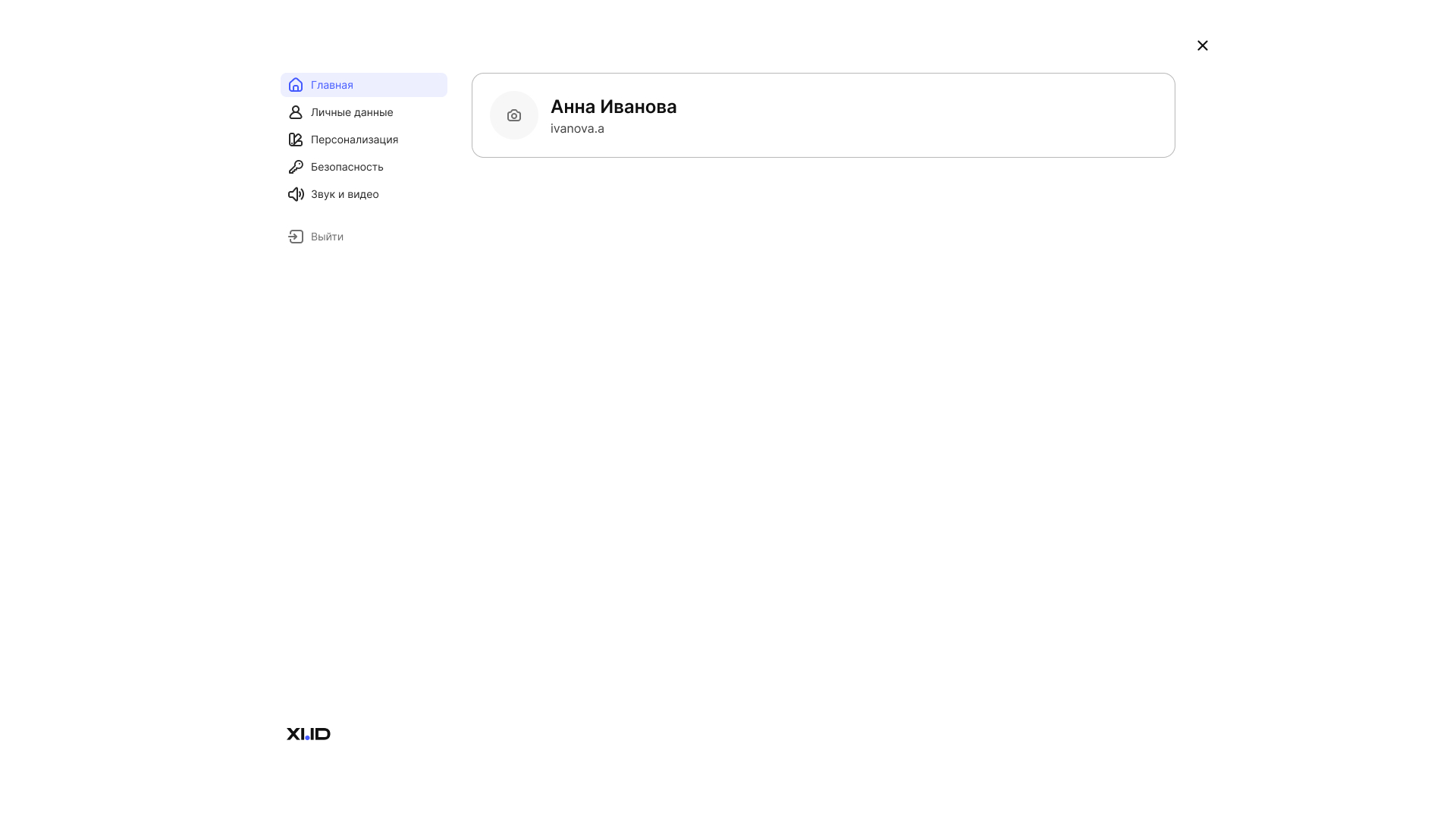Click the person icon beside Личные данные

296,112
